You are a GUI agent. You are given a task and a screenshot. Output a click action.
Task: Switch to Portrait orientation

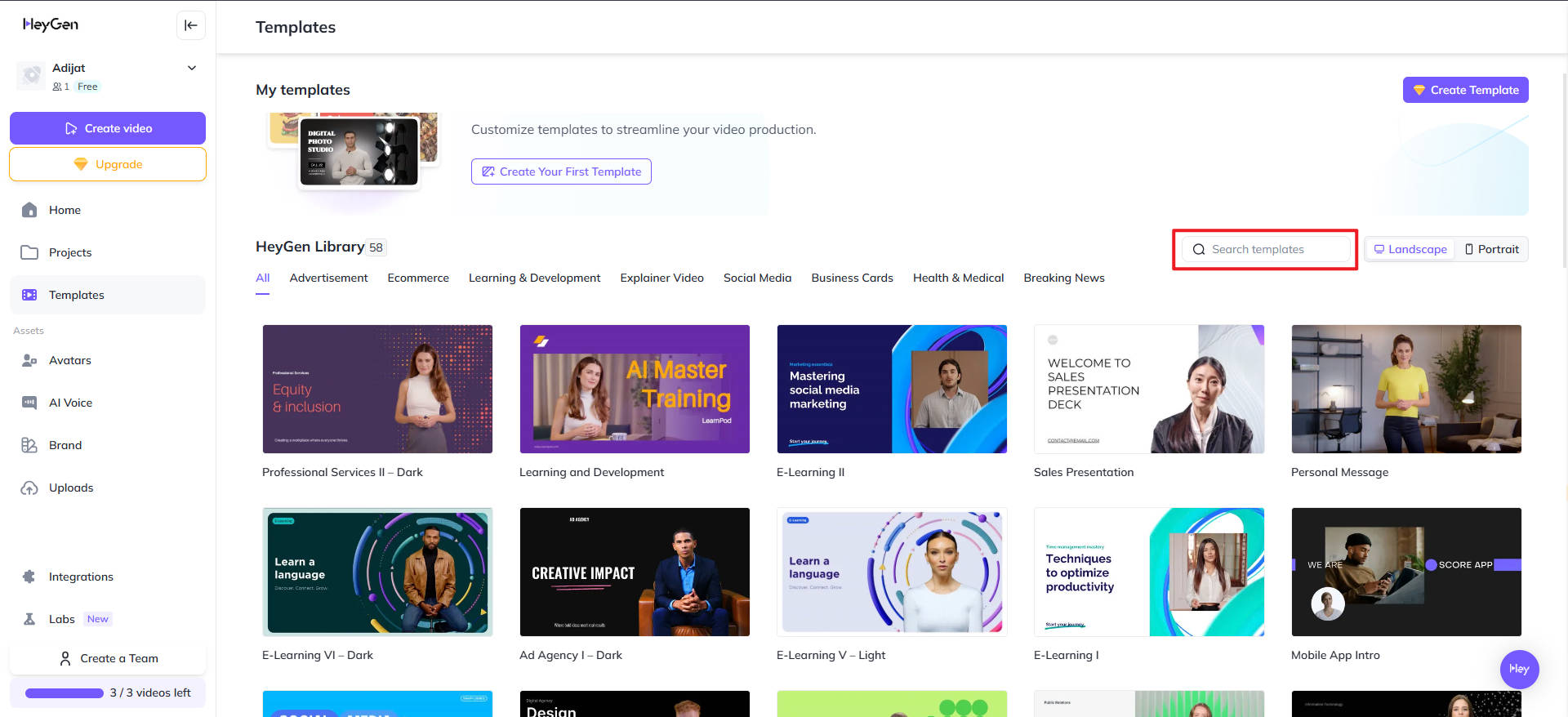coord(1492,249)
